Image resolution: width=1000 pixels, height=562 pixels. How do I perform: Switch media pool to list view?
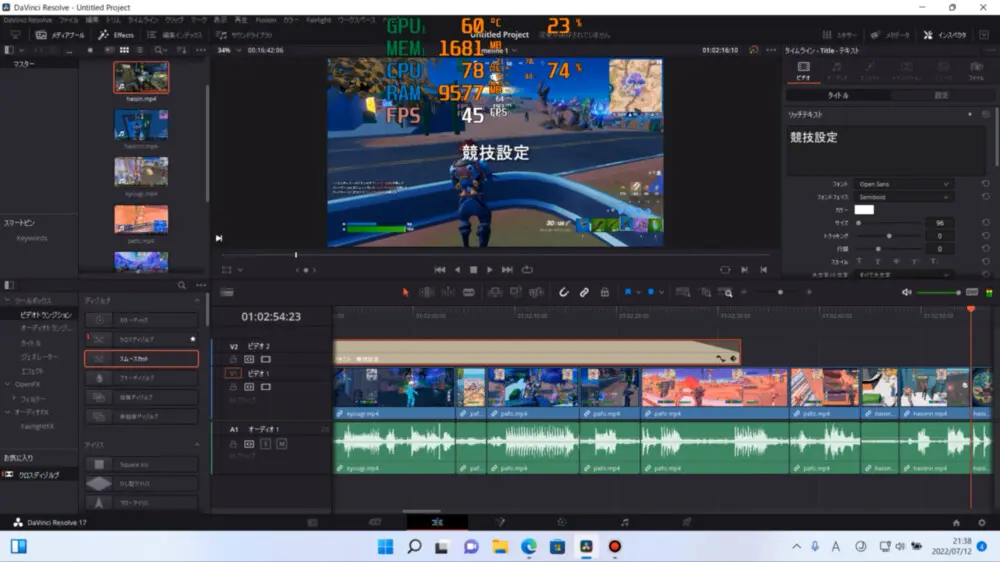[140, 50]
